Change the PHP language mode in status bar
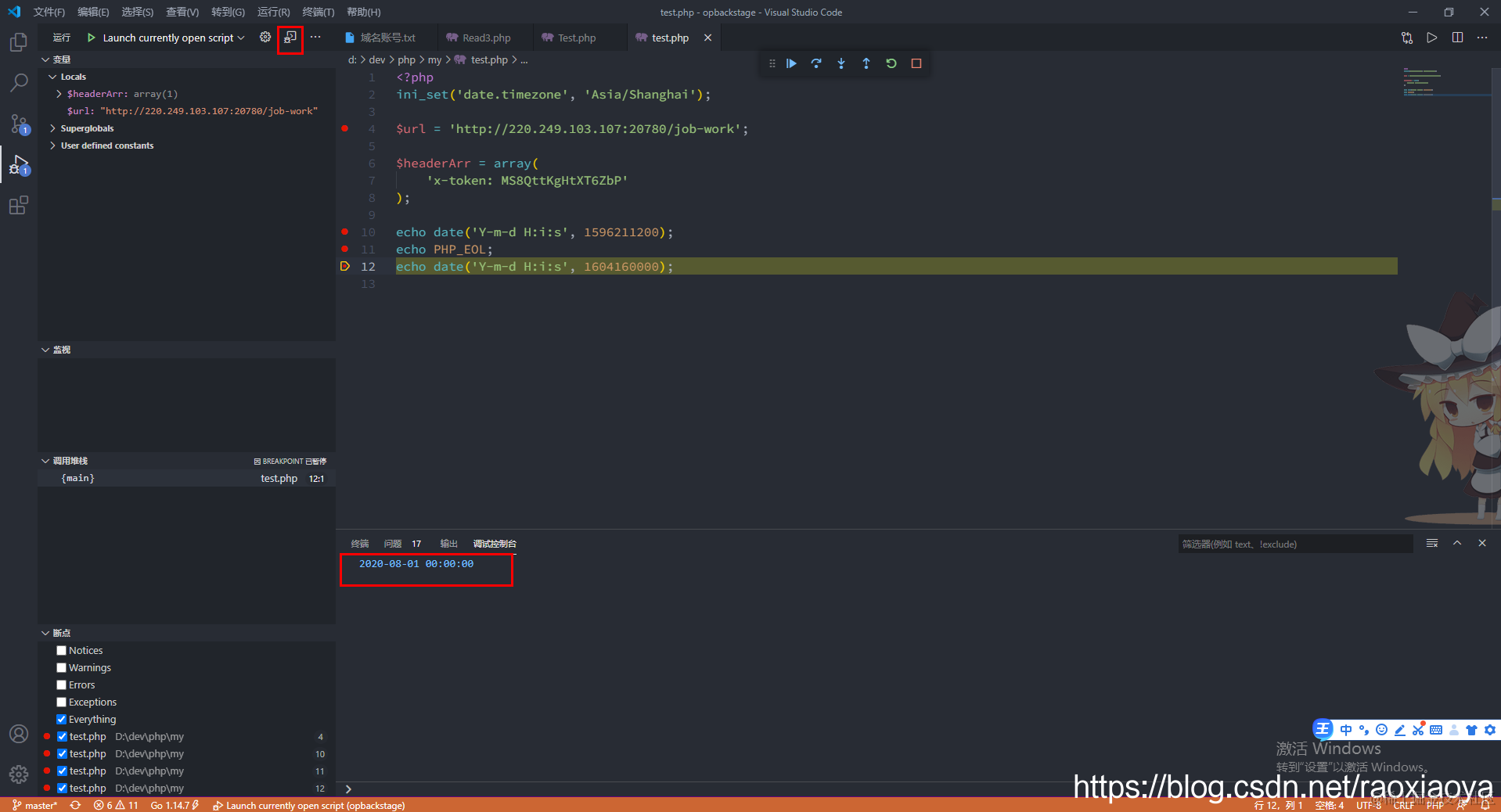 pos(1435,805)
